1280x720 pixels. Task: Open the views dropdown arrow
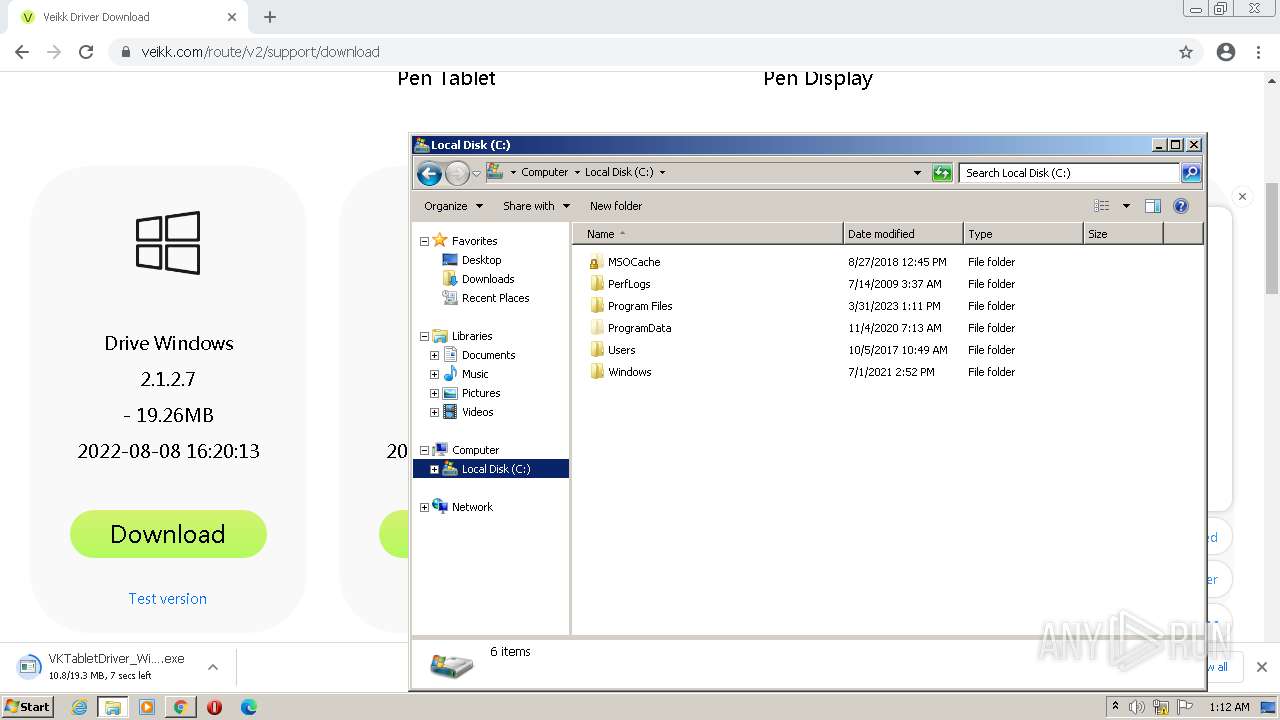tap(1126, 206)
